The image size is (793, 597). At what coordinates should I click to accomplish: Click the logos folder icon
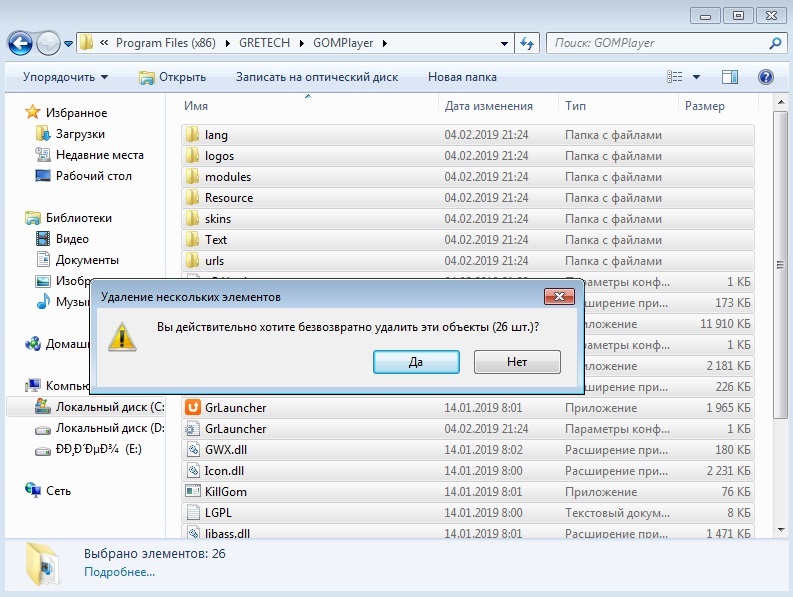pyautogui.click(x=192, y=155)
